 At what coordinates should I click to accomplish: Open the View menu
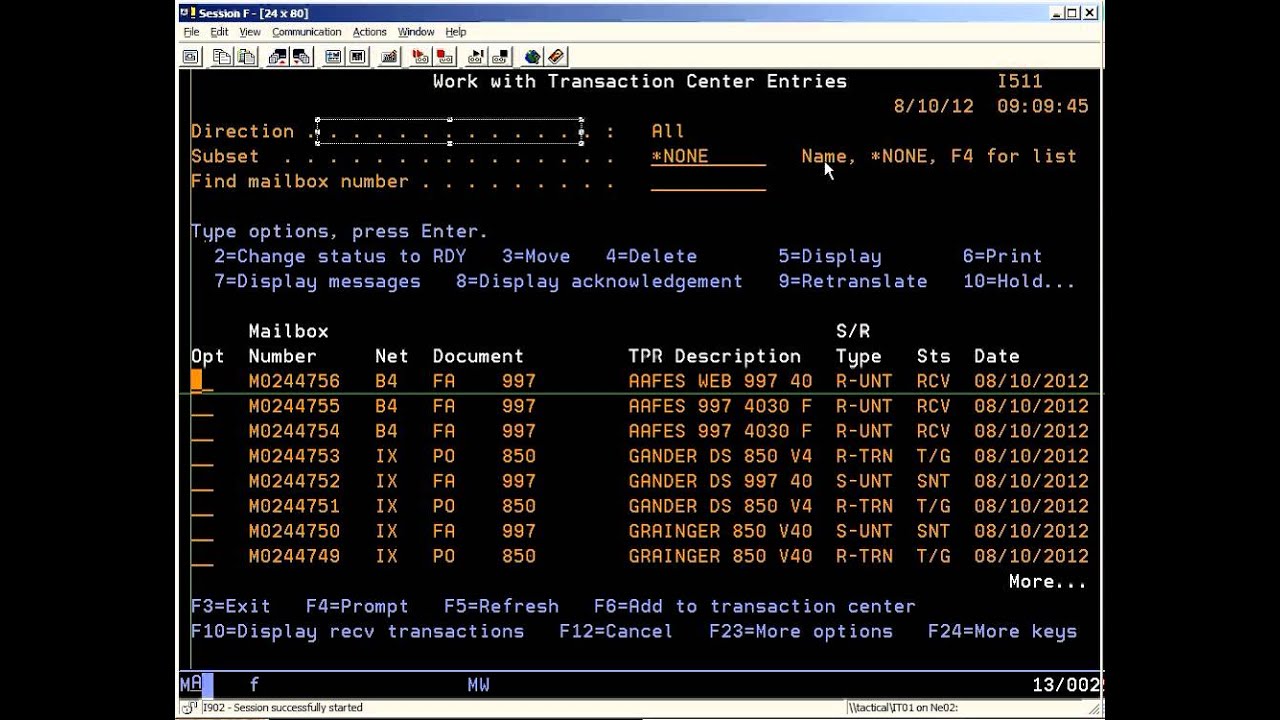point(250,32)
